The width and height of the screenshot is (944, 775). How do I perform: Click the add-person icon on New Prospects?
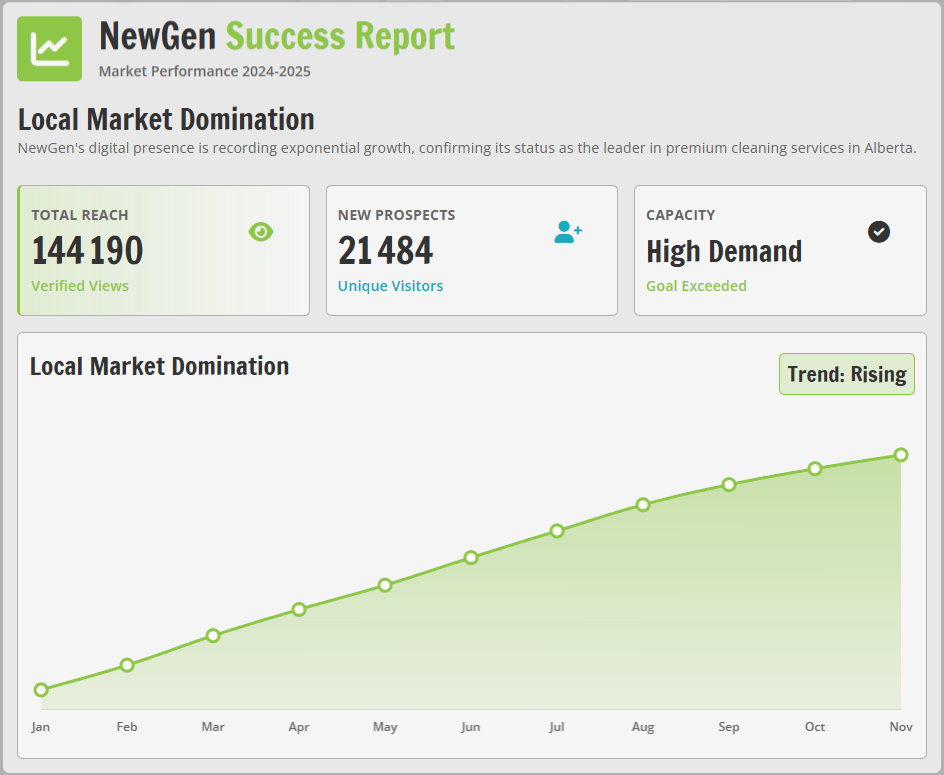click(x=568, y=231)
